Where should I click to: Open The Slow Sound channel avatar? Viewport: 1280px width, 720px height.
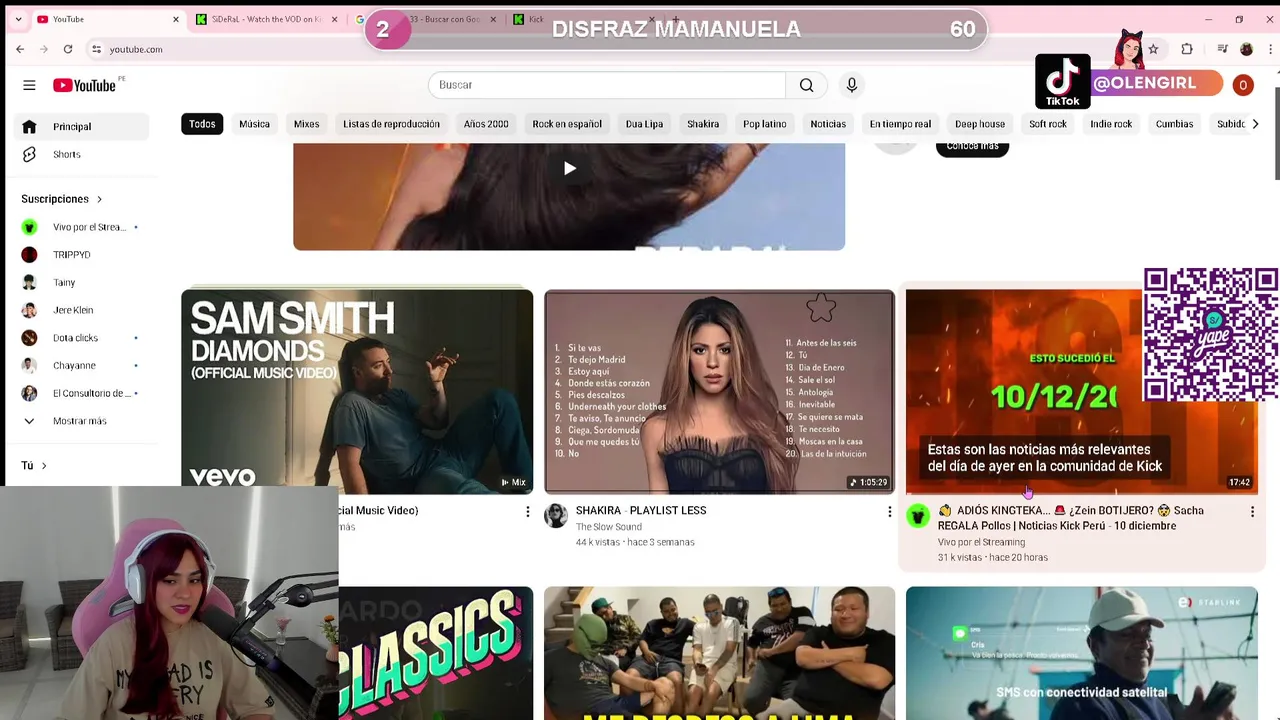pyautogui.click(x=556, y=516)
